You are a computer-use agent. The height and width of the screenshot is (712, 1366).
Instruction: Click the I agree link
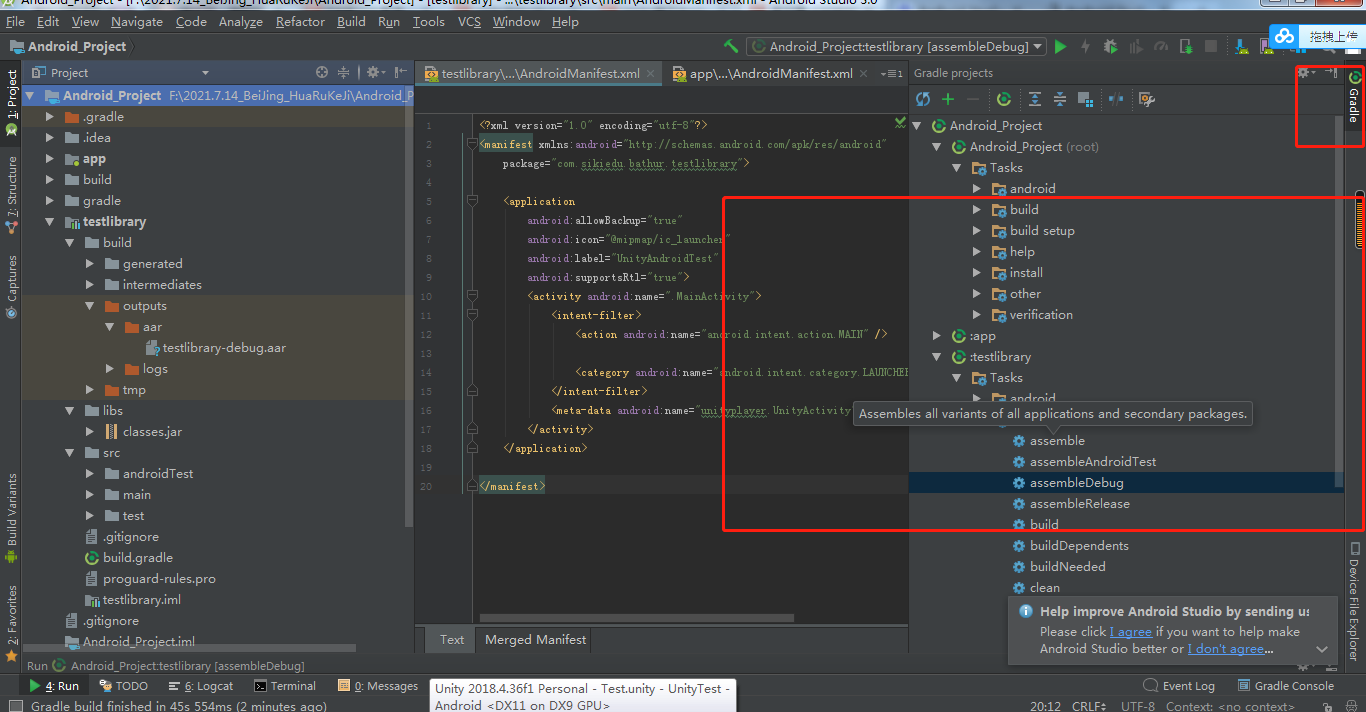(x=1131, y=632)
